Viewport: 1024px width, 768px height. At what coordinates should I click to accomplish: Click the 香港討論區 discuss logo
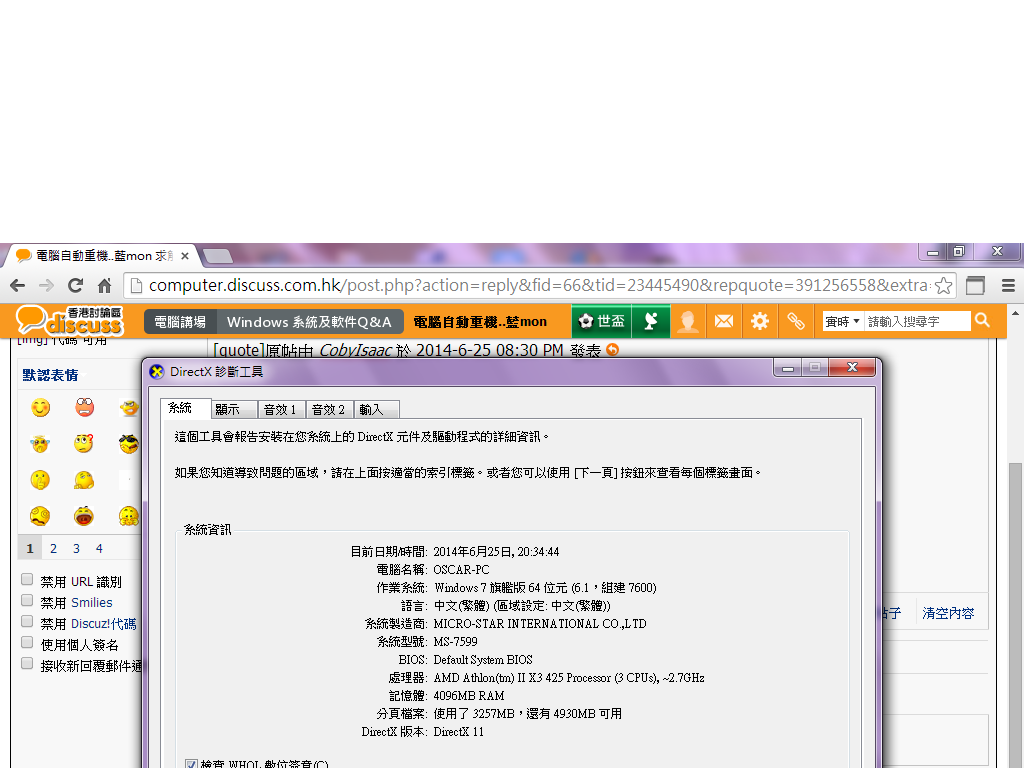[x=69, y=321]
